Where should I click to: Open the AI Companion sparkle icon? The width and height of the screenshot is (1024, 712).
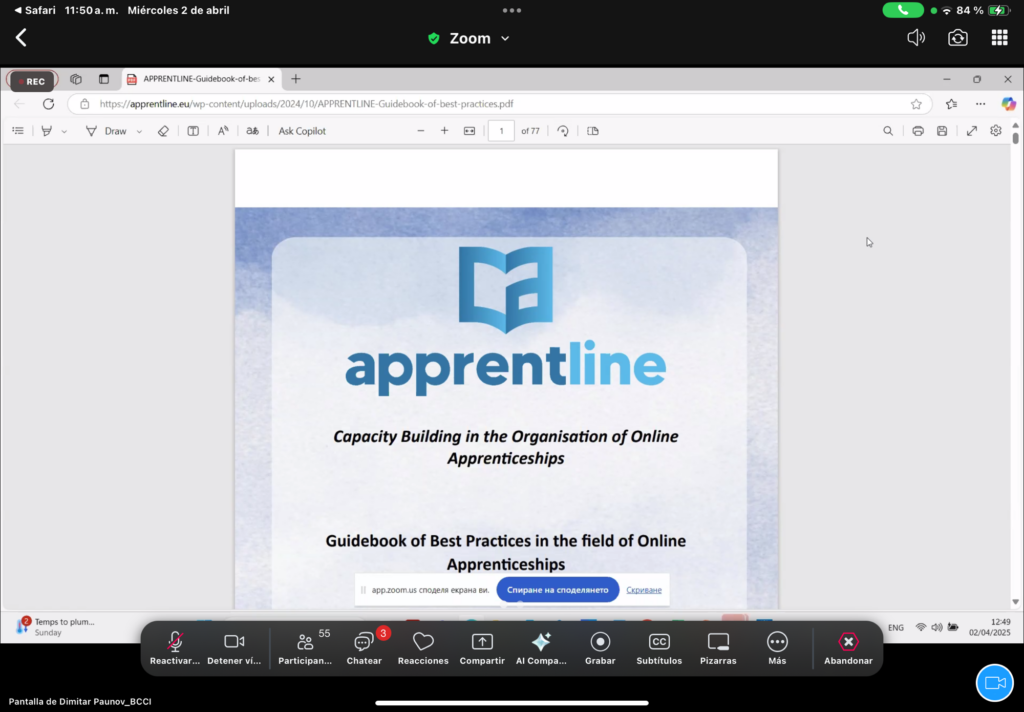tap(541, 647)
